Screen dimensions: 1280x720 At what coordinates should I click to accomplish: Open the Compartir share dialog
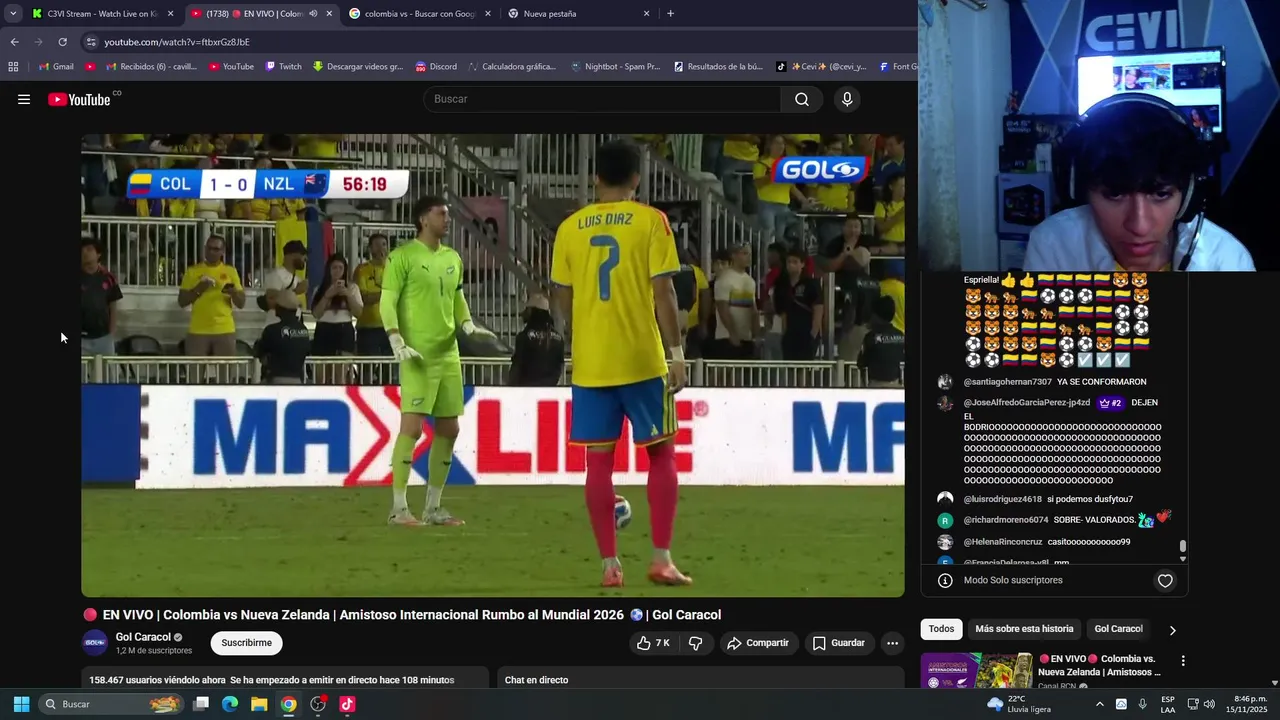tap(758, 643)
